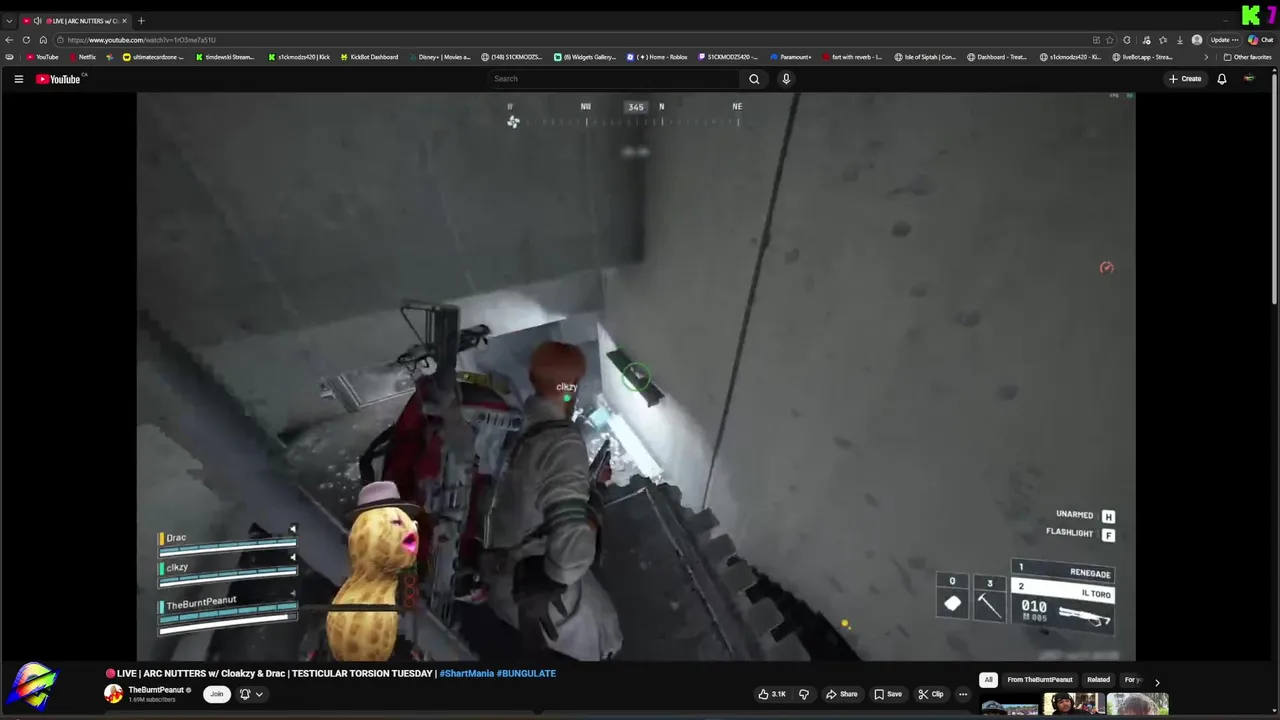1280x720 pixels.
Task: Open the Paramount+ bookmark
Action: pos(791,57)
